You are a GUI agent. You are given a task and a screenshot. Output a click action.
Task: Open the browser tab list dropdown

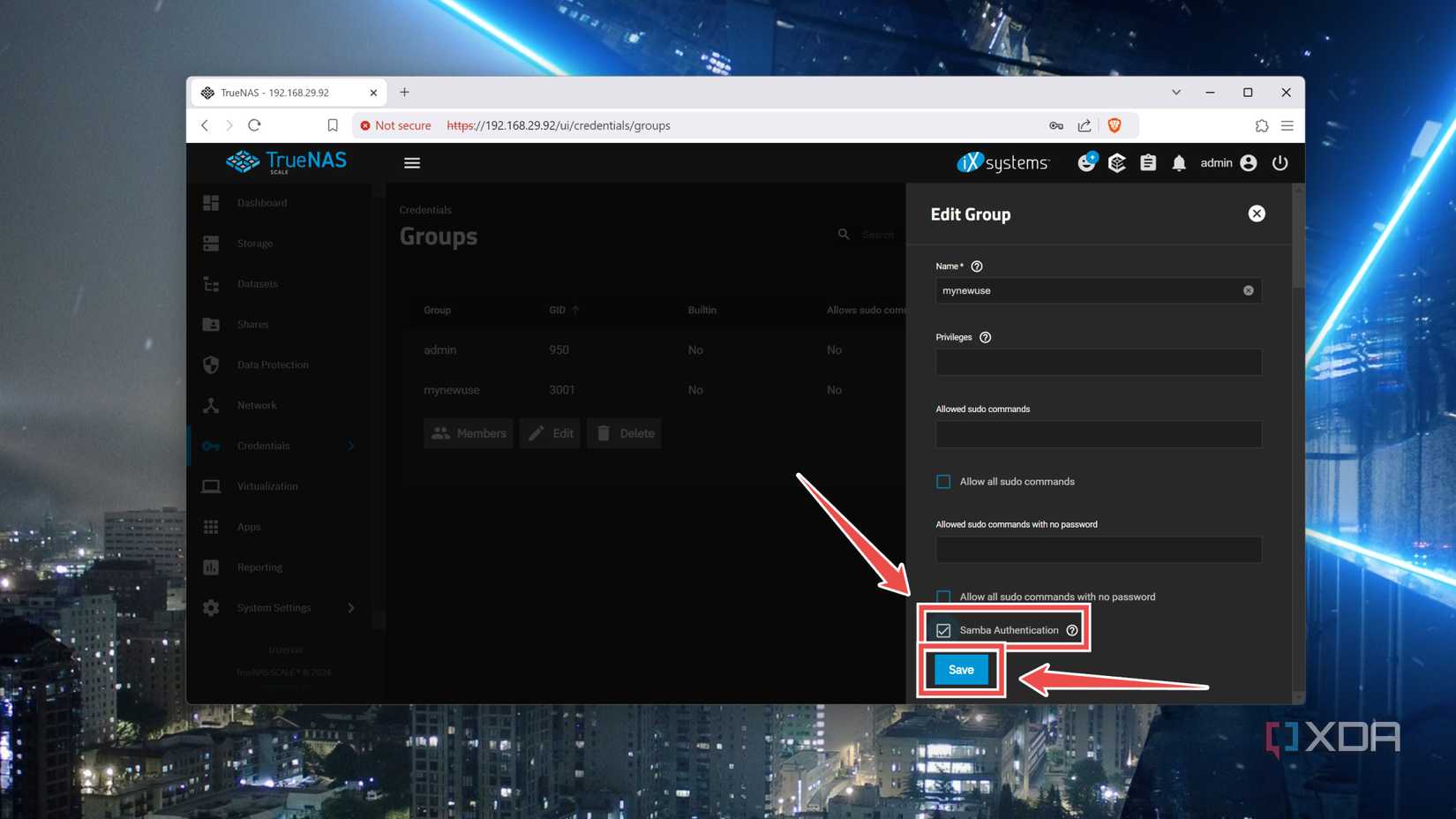(x=1176, y=92)
